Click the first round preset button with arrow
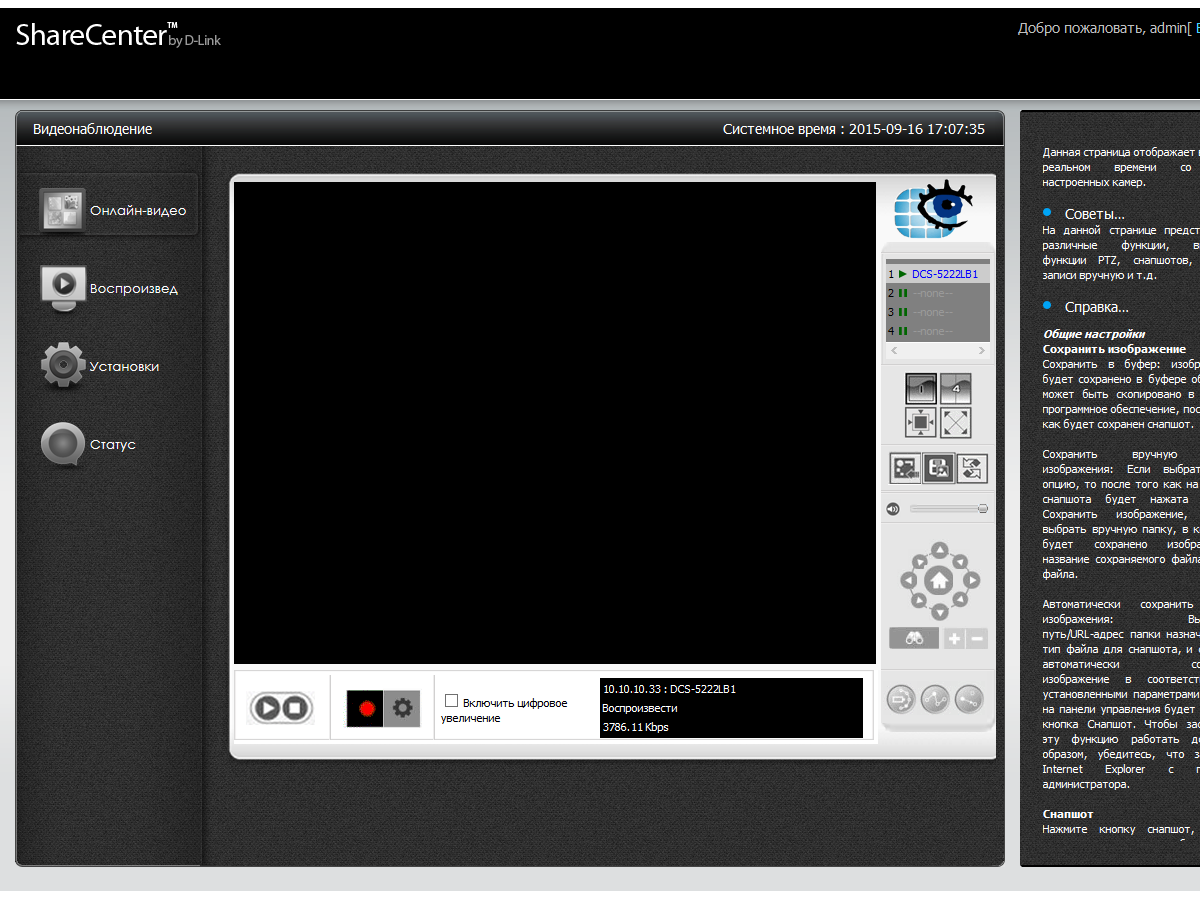 (901, 698)
